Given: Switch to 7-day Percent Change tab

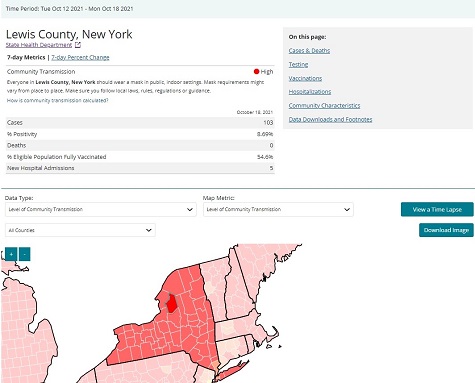Looking at the screenshot, I should (x=80, y=57).
